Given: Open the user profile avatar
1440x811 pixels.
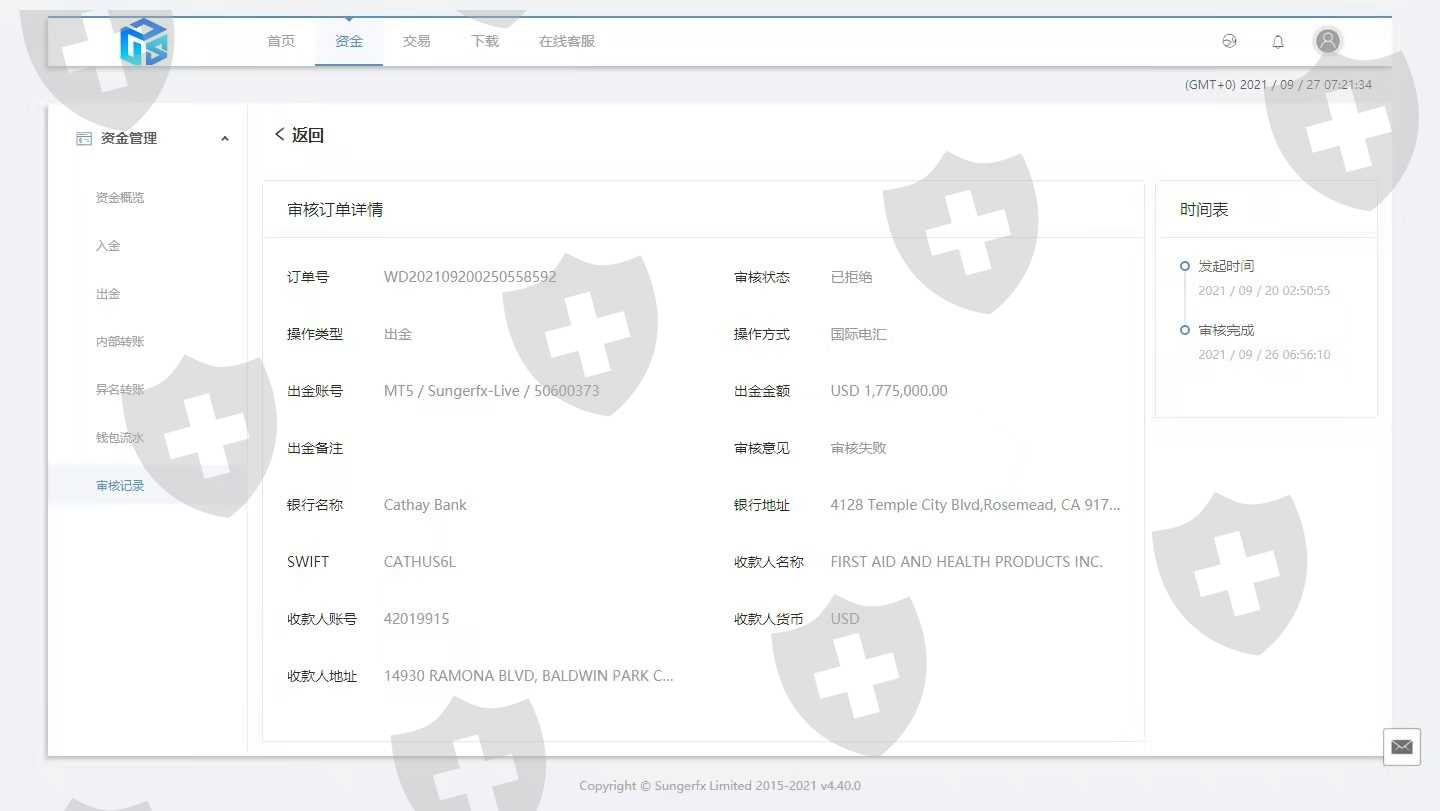Looking at the screenshot, I should pyautogui.click(x=1328, y=41).
